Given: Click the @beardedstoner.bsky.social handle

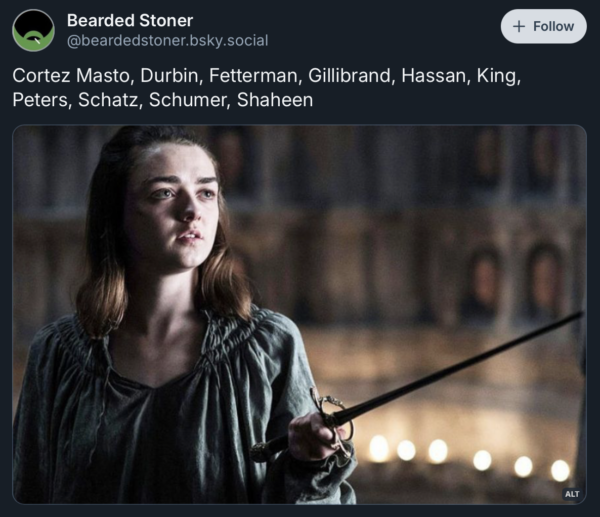Looking at the screenshot, I should (x=167, y=41).
